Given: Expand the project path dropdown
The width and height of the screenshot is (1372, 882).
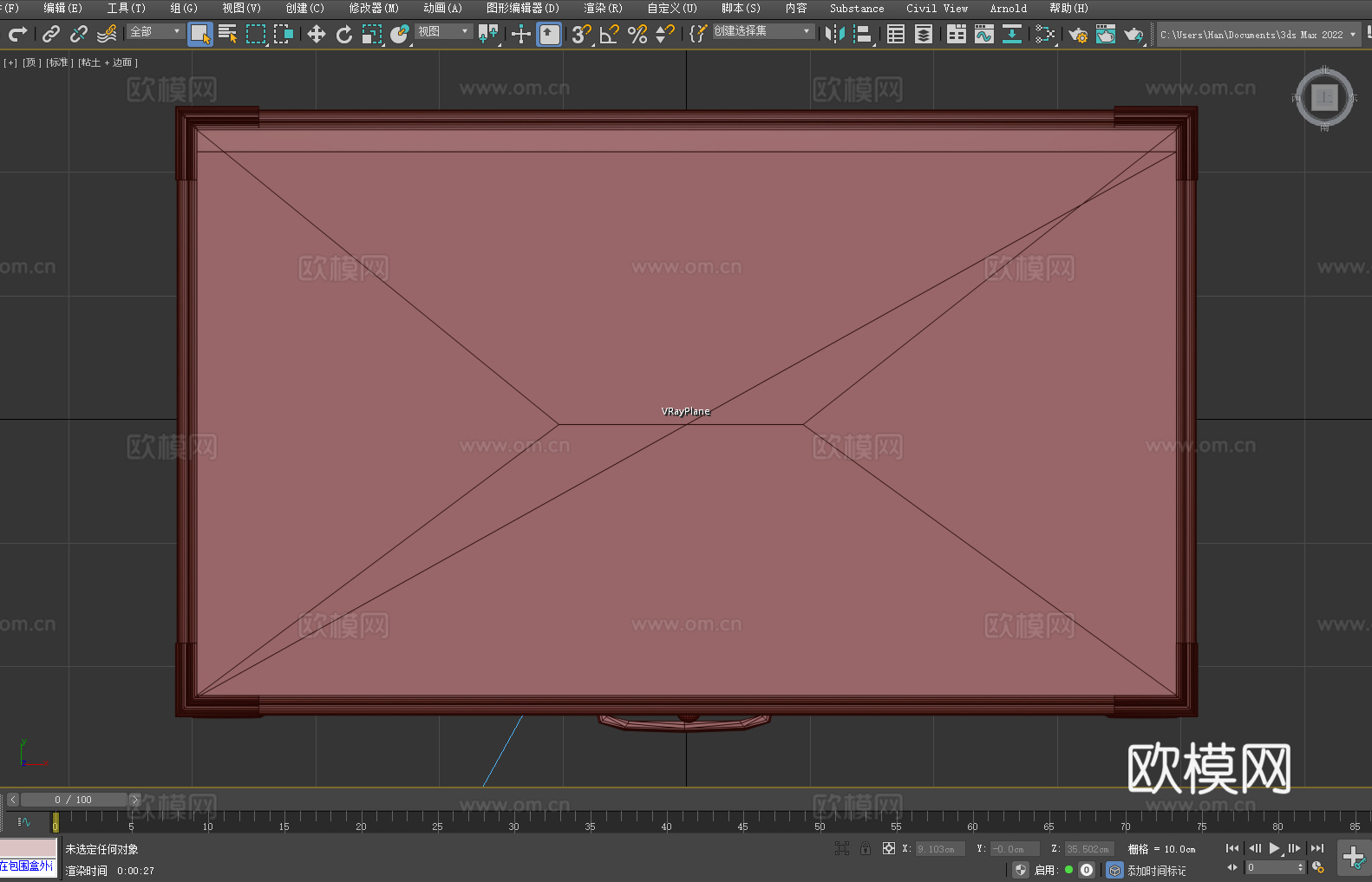Looking at the screenshot, I should (x=1352, y=35).
